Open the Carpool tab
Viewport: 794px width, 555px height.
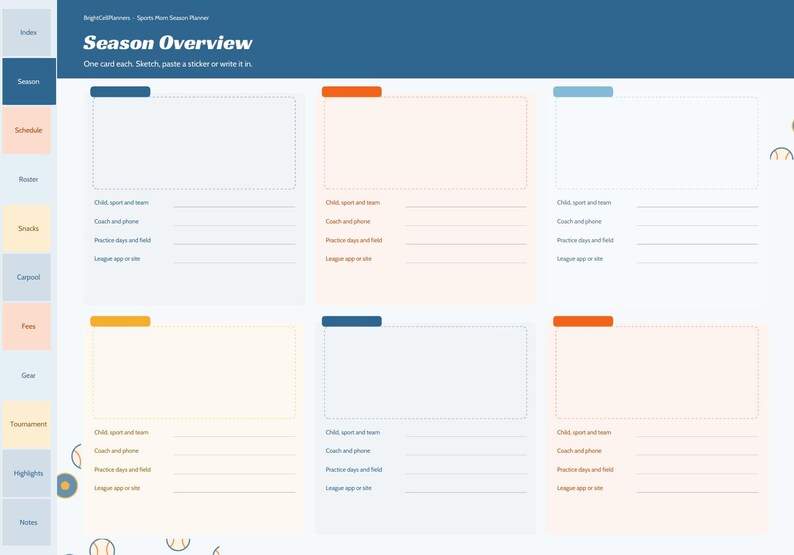click(27, 278)
